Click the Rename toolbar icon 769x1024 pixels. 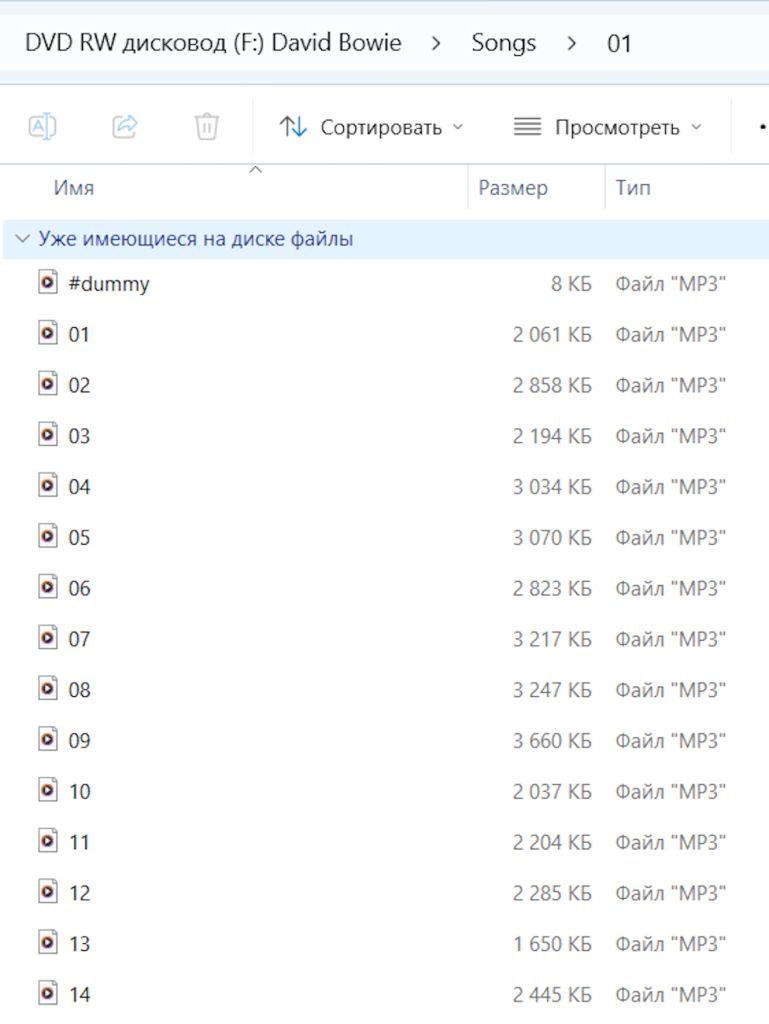[43, 126]
